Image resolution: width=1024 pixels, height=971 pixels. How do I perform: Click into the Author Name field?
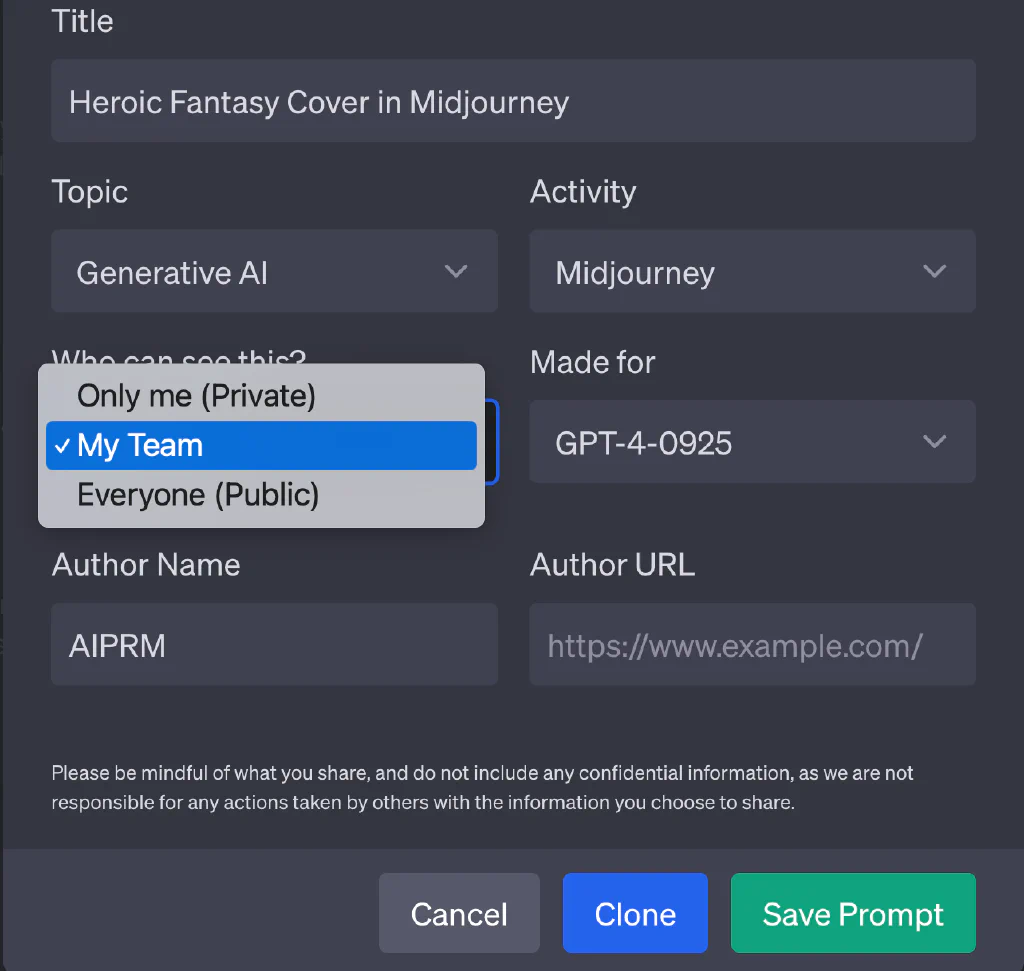[274, 645]
